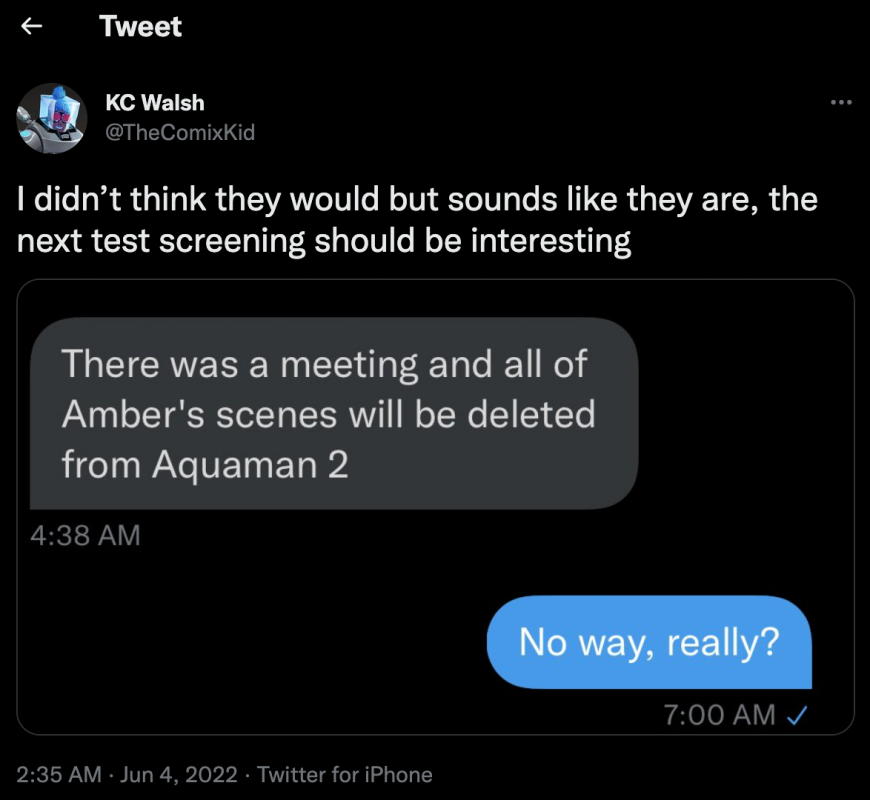Click the back arrow icon
The image size is (870, 800).
click(x=32, y=27)
